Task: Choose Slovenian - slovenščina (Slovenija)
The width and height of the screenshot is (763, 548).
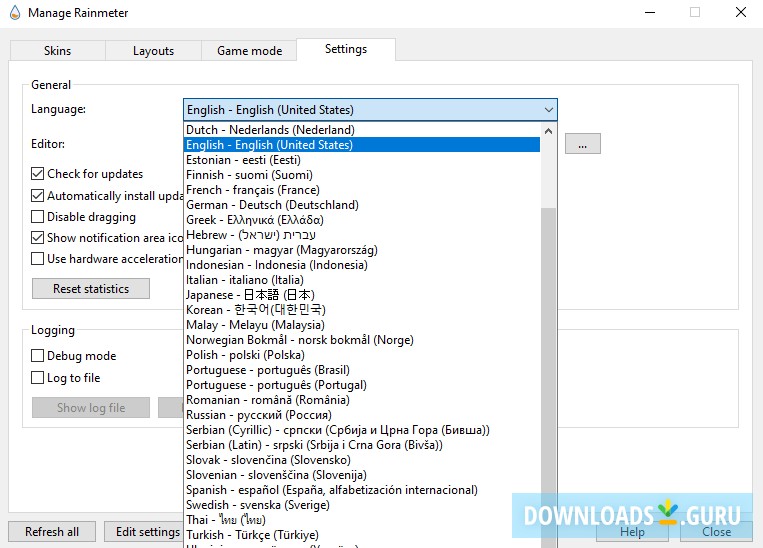Action: [363, 475]
